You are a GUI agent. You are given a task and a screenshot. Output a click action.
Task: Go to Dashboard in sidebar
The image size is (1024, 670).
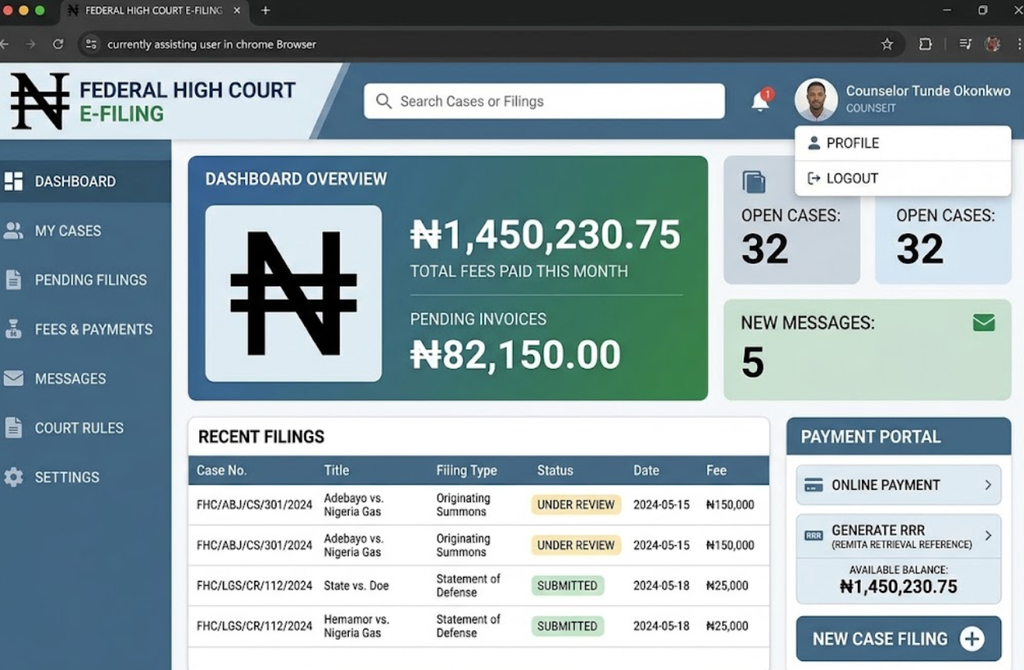coord(86,181)
